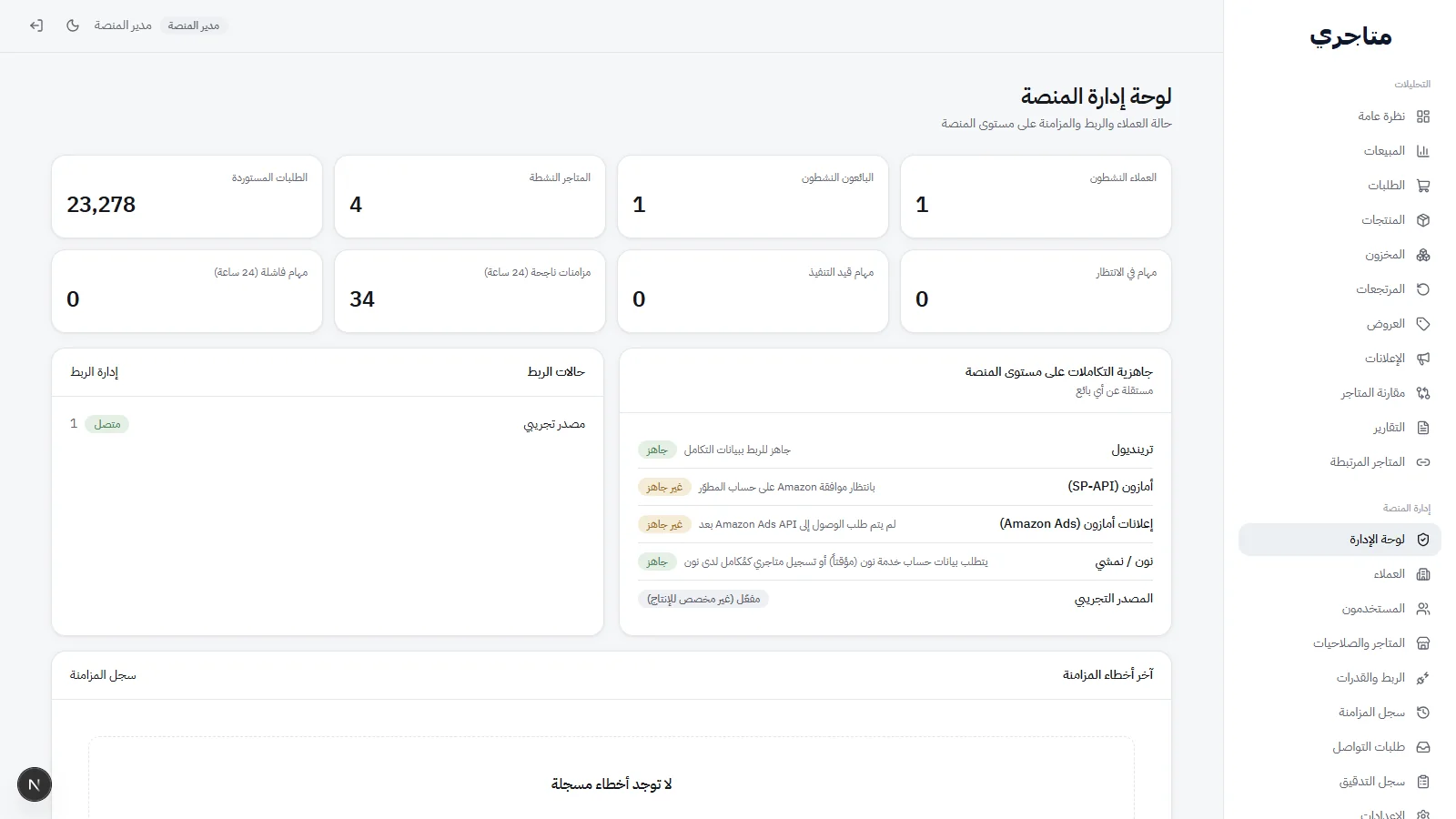The image size is (1456, 819).
Task: Select لوحة الإدارة shield icon
Action: [x=1423, y=540]
